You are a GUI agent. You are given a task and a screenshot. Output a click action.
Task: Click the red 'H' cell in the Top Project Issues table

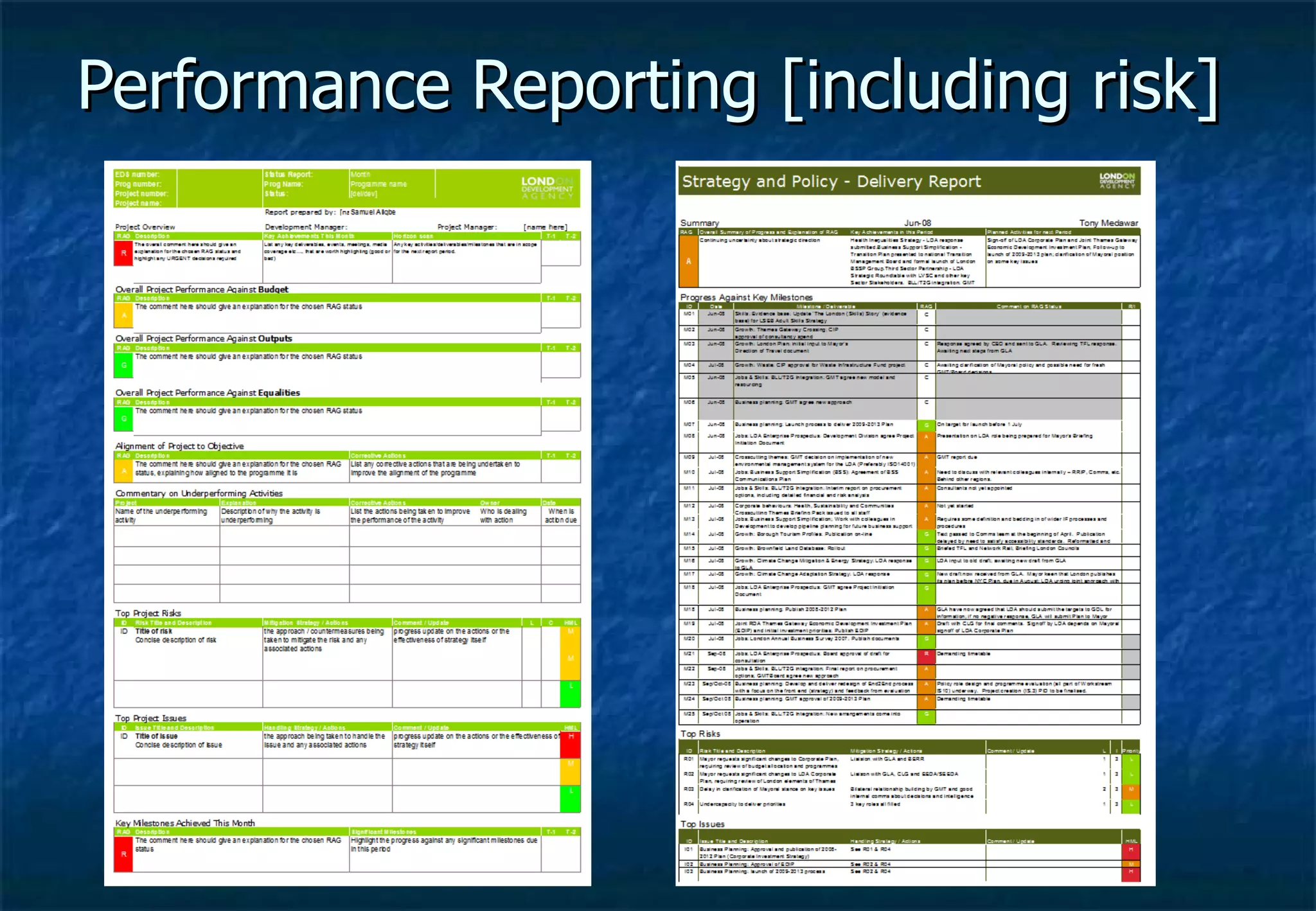point(571,744)
